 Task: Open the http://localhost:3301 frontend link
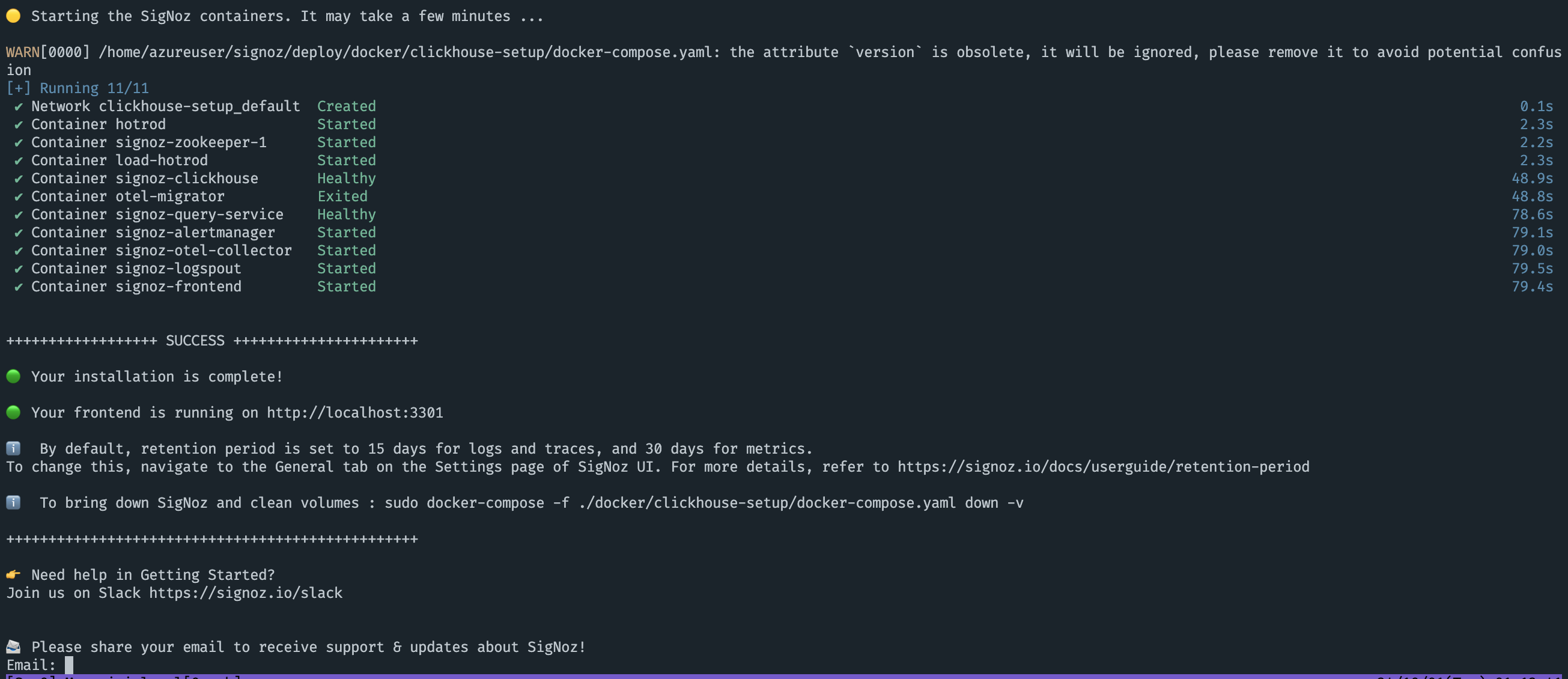click(x=355, y=413)
